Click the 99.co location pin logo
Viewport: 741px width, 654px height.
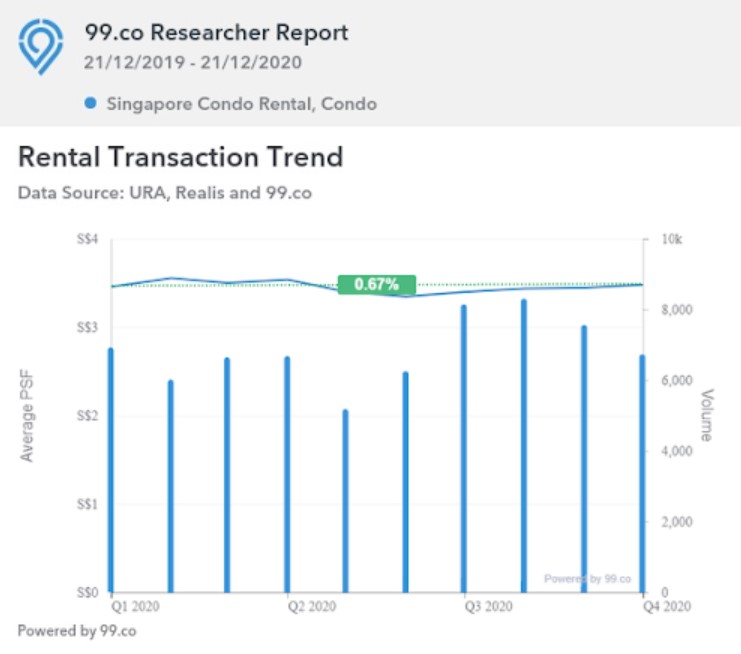point(41,47)
